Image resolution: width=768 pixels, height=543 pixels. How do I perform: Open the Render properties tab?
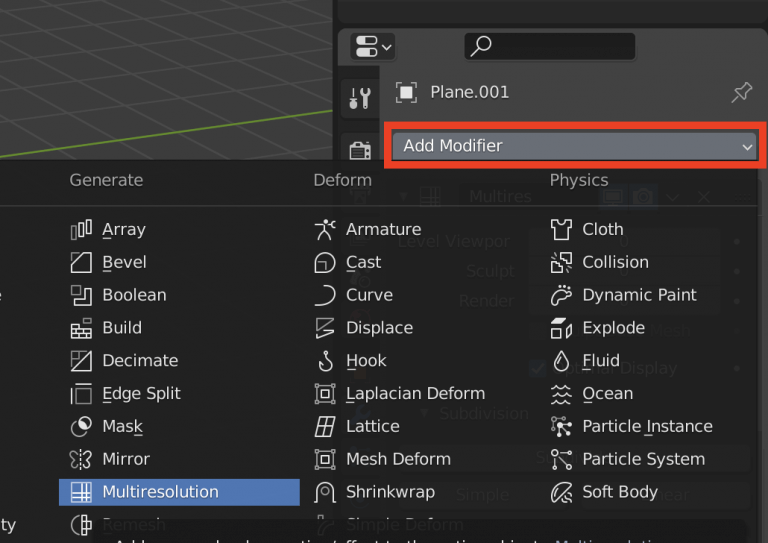tap(360, 150)
